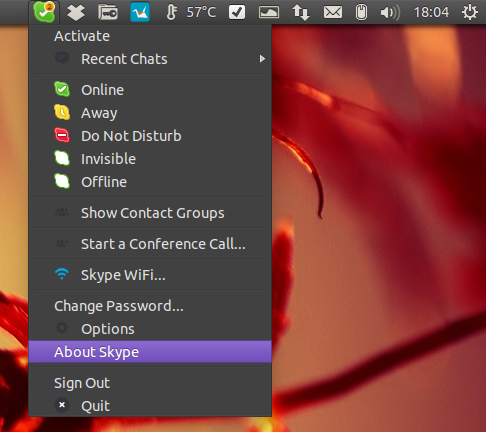The width and height of the screenshot is (486, 432).
Task: Click the Offline status cloud icon
Action: pyautogui.click(x=62, y=181)
